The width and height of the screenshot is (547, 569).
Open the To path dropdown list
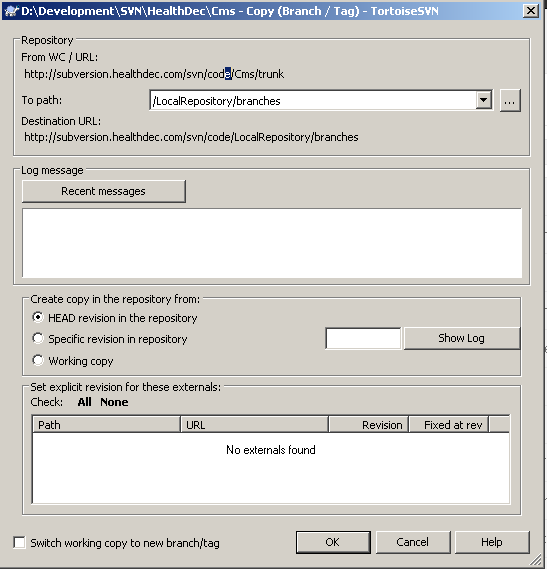pyautogui.click(x=484, y=100)
